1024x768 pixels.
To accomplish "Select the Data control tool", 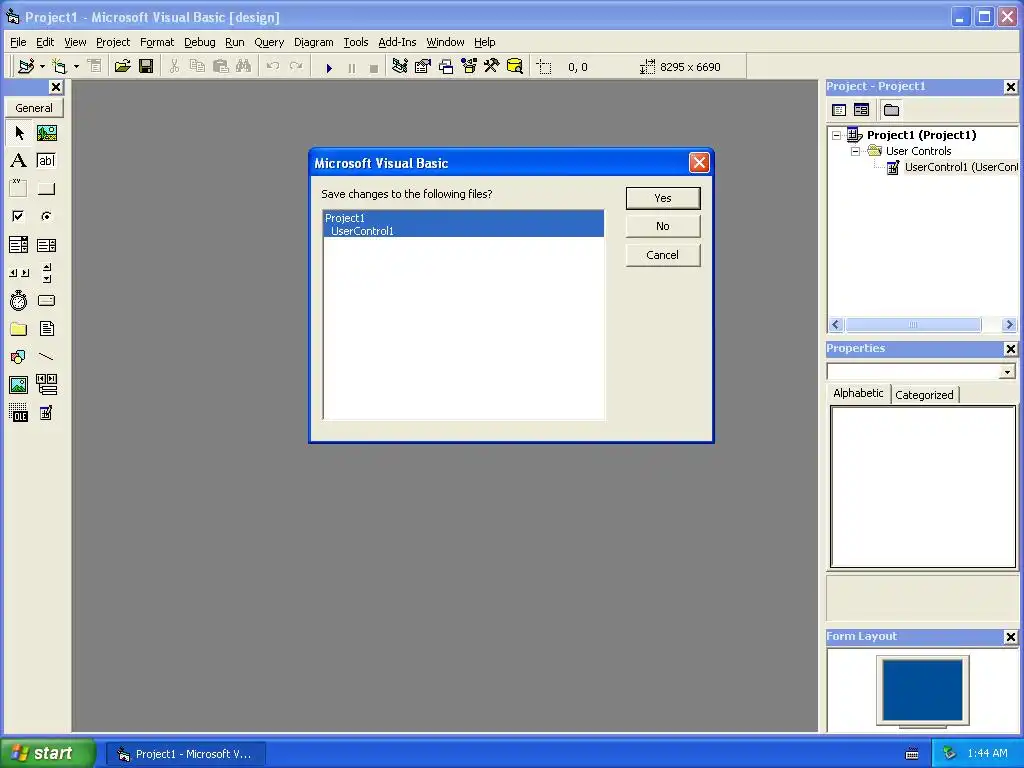I will pos(46,385).
